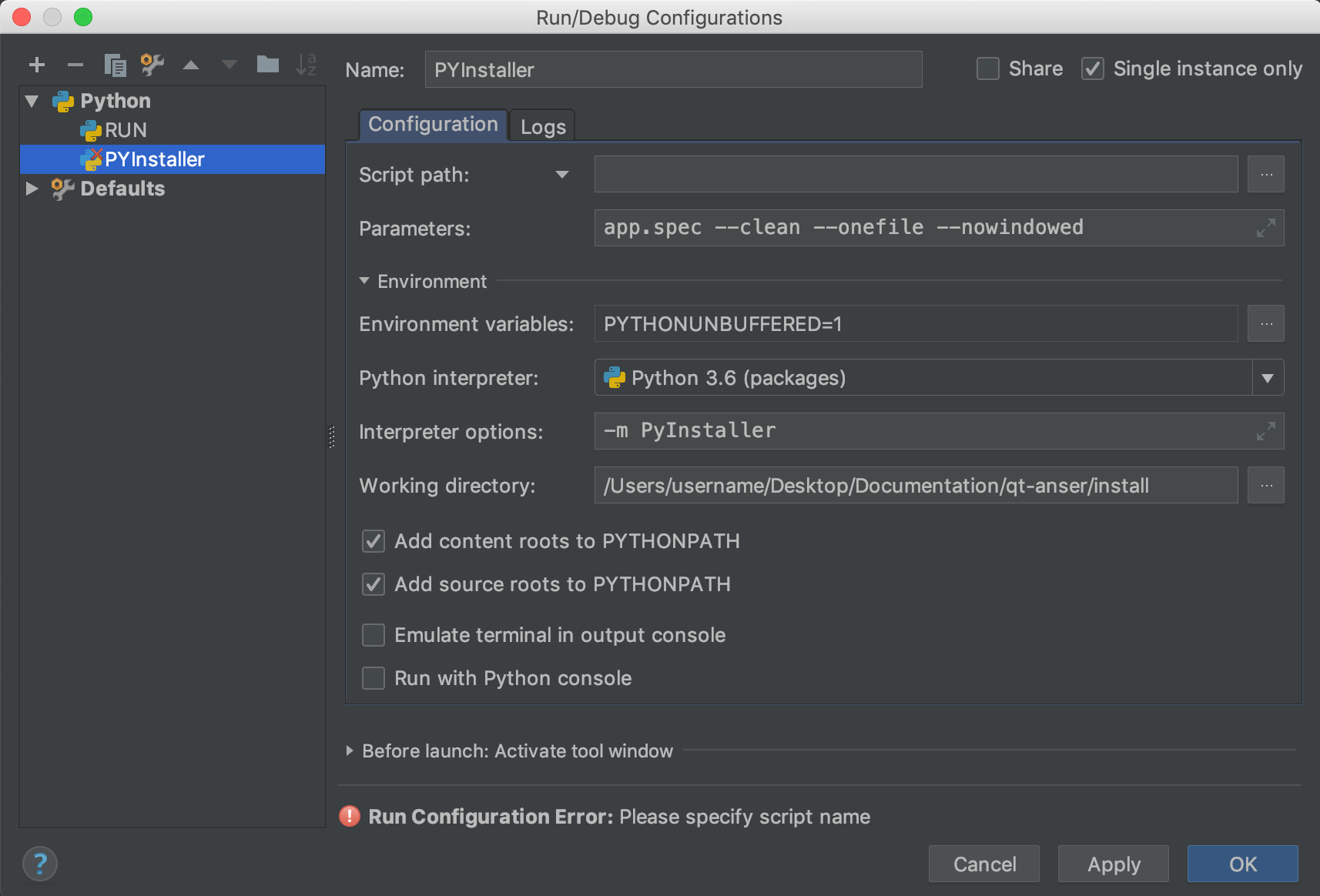Collapse the Python tree group
The height and width of the screenshot is (896, 1320).
tap(32, 101)
